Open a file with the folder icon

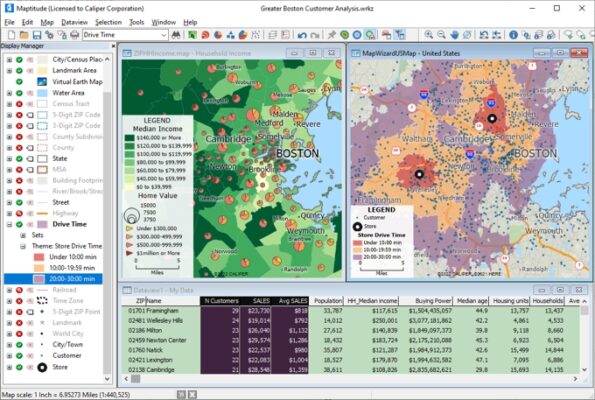[x=24, y=35]
